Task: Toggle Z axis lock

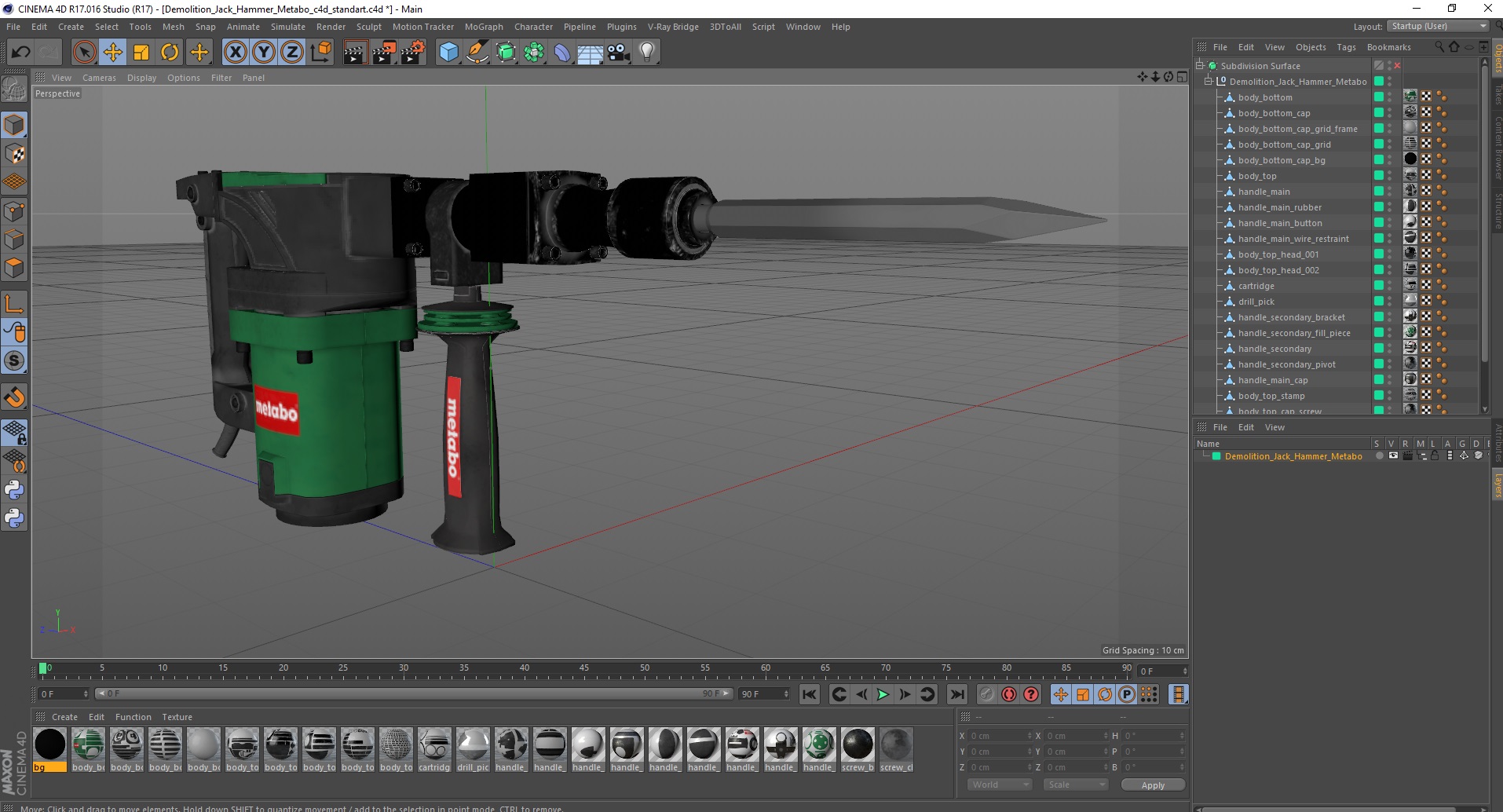Action: 292,53
